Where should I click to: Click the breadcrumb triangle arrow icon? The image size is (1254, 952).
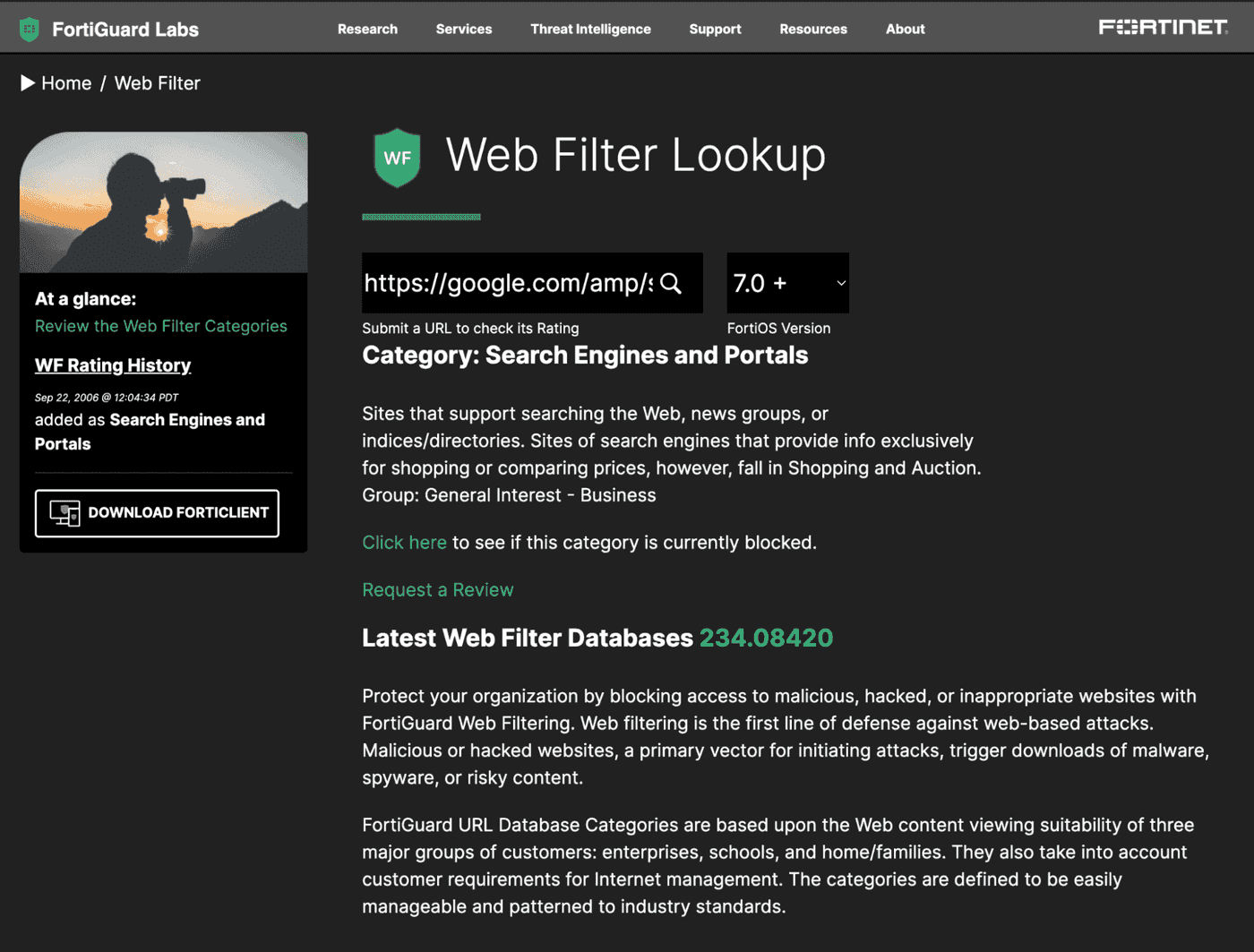[x=28, y=83]
